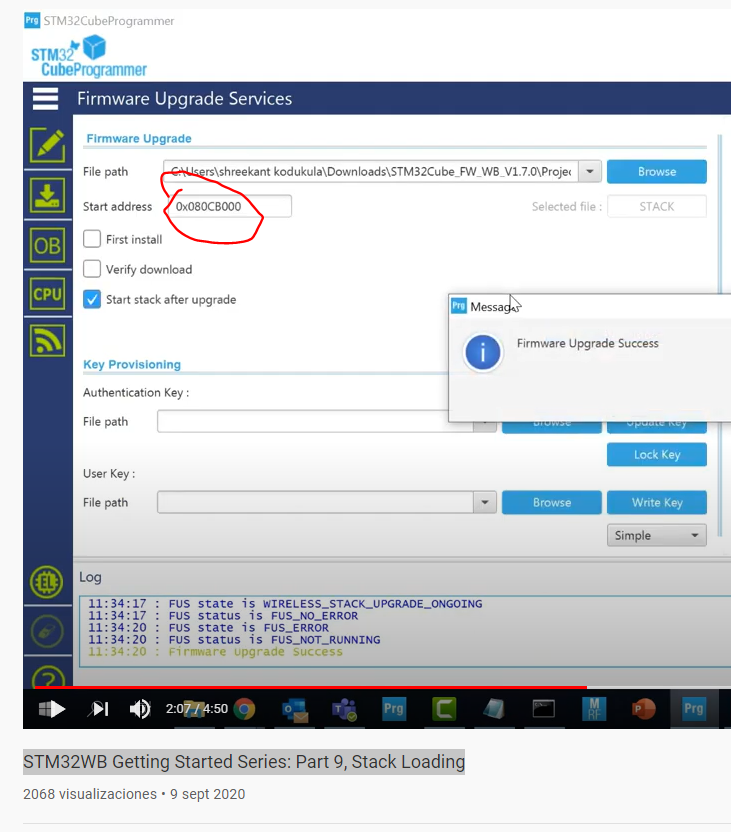Skip to next video
Image resolution: width=731 pixels, height=832 pixels.
tap(99, 708)
